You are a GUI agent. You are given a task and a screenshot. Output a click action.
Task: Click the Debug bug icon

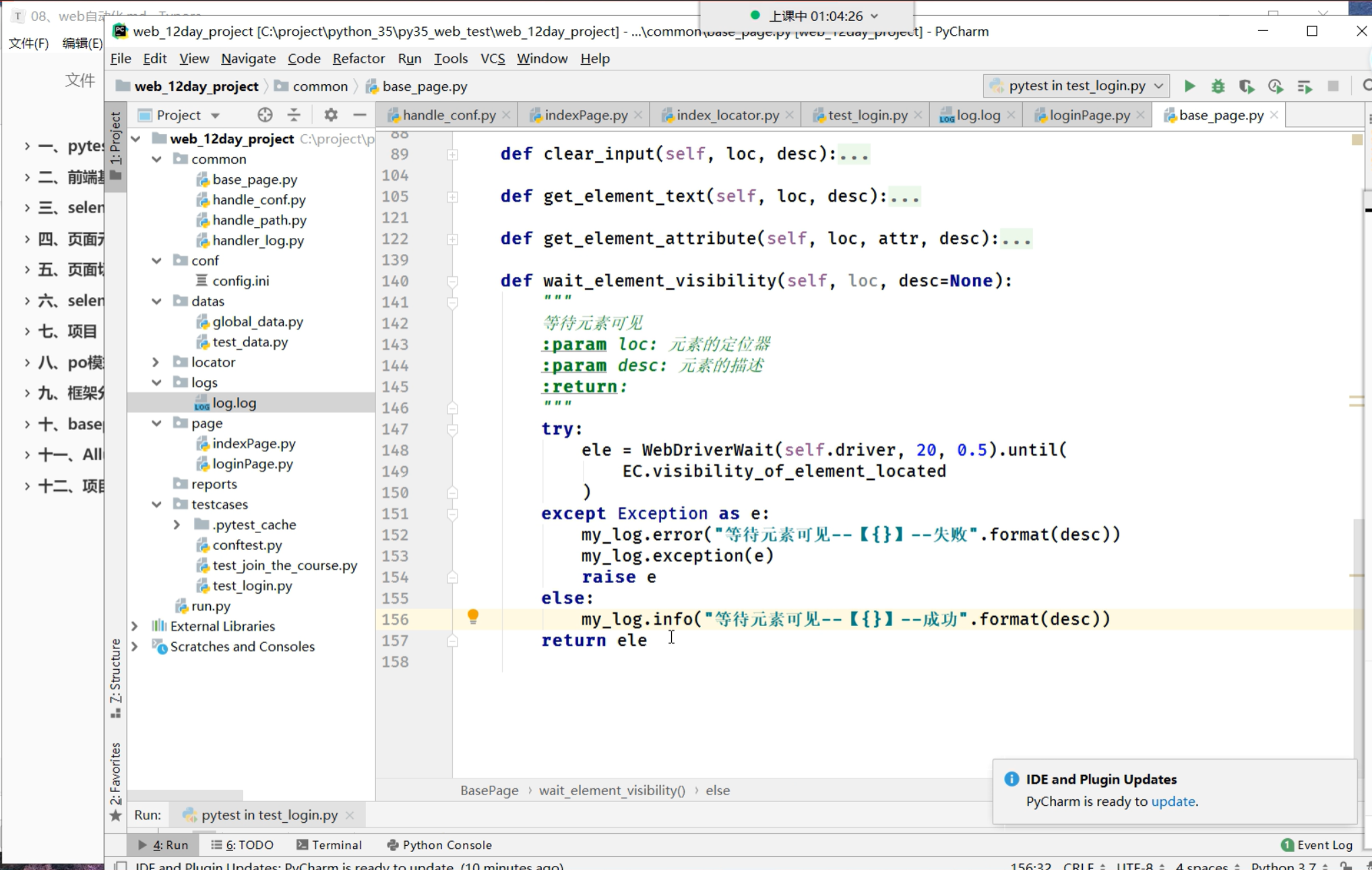point(1218,86)
